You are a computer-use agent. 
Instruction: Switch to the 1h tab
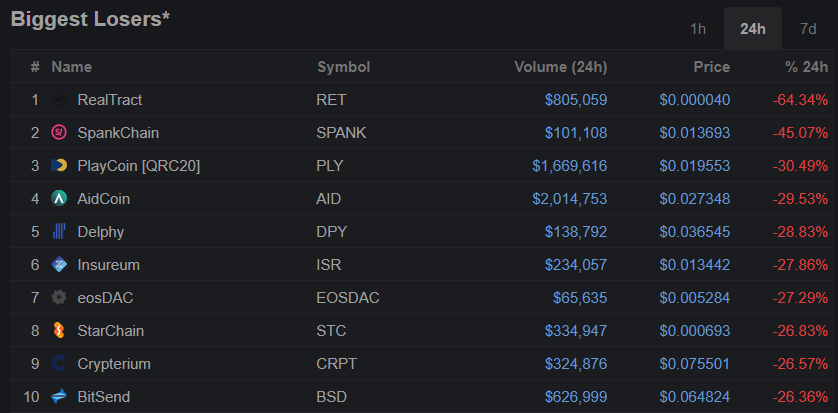click(698, 28)
